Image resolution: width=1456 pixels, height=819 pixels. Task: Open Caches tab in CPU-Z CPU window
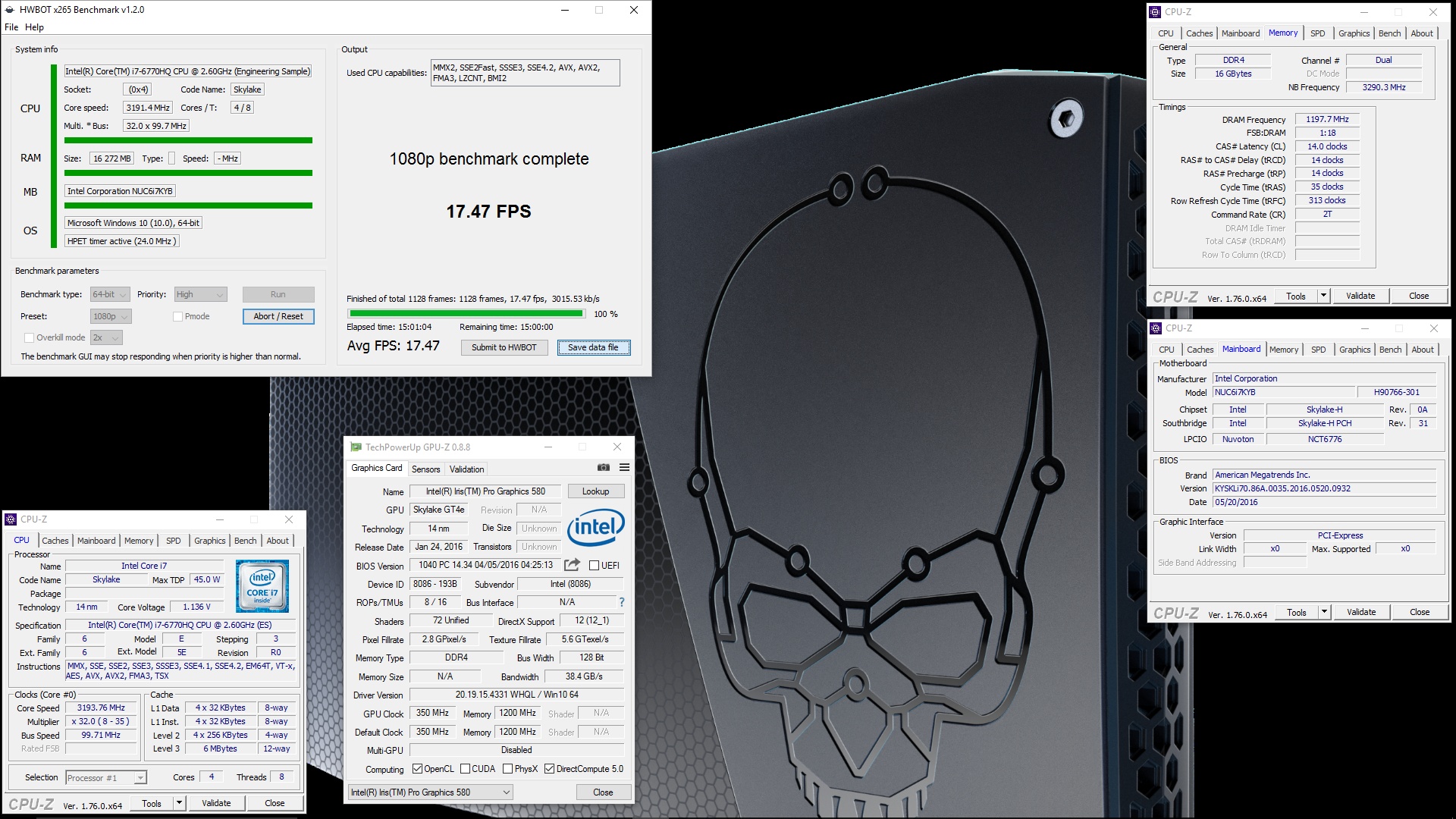(x=55, y=541)
